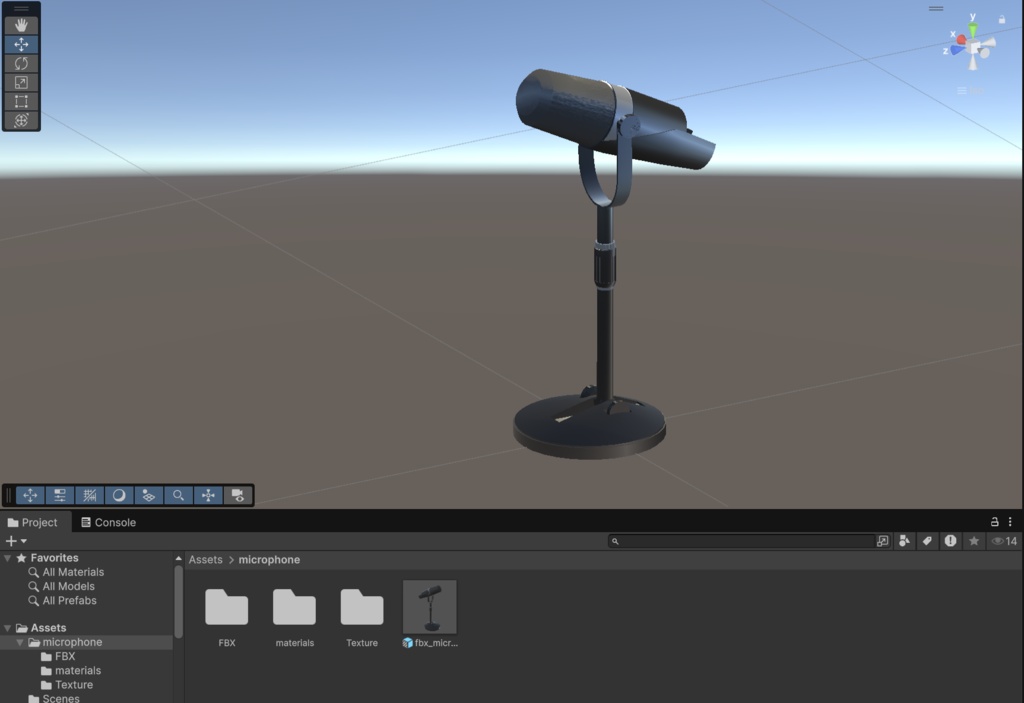Open search in new window icon
Screen dimensions: 1024x703
point(882,541)
